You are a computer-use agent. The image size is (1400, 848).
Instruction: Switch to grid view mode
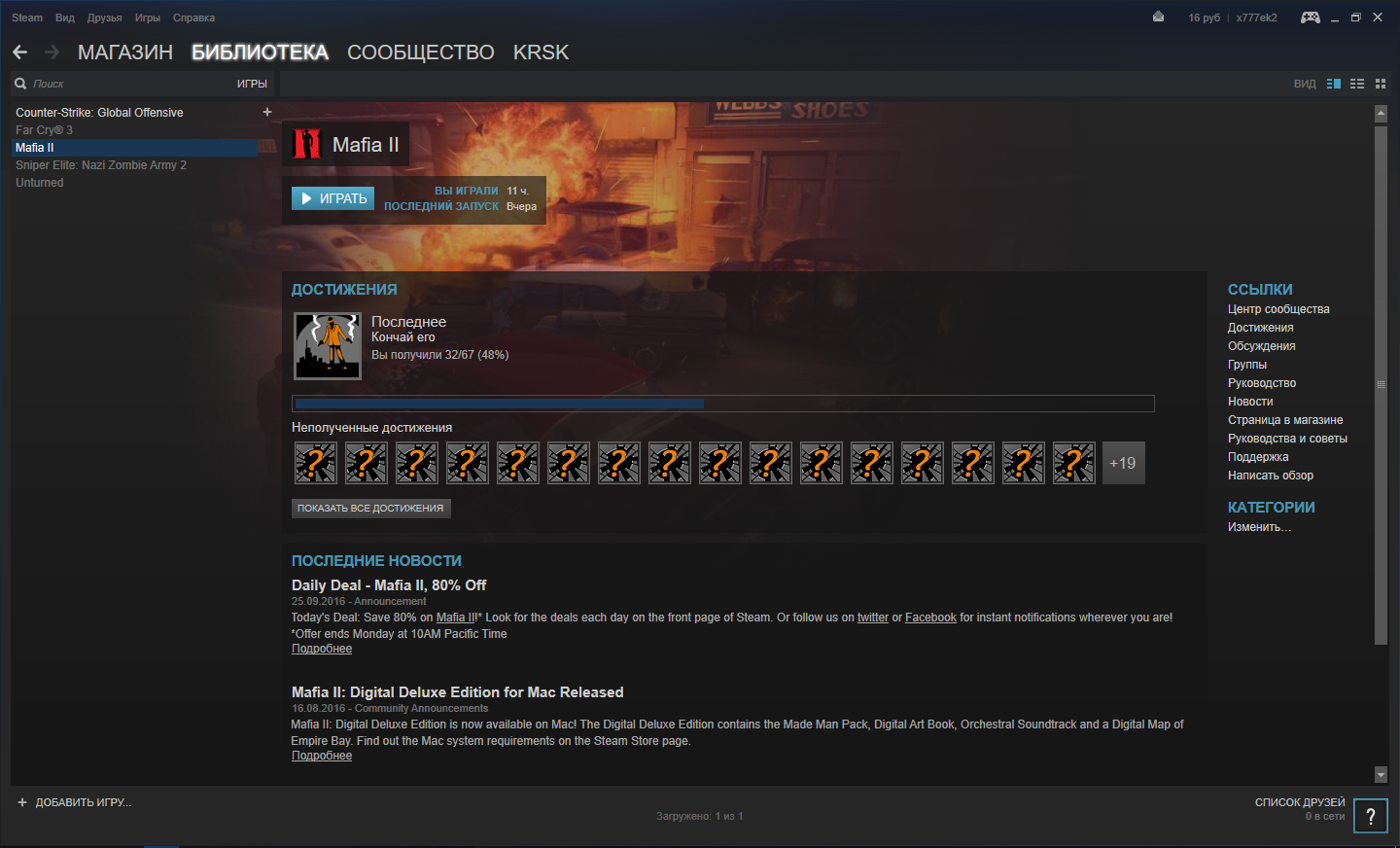[x=1380, y=84]
